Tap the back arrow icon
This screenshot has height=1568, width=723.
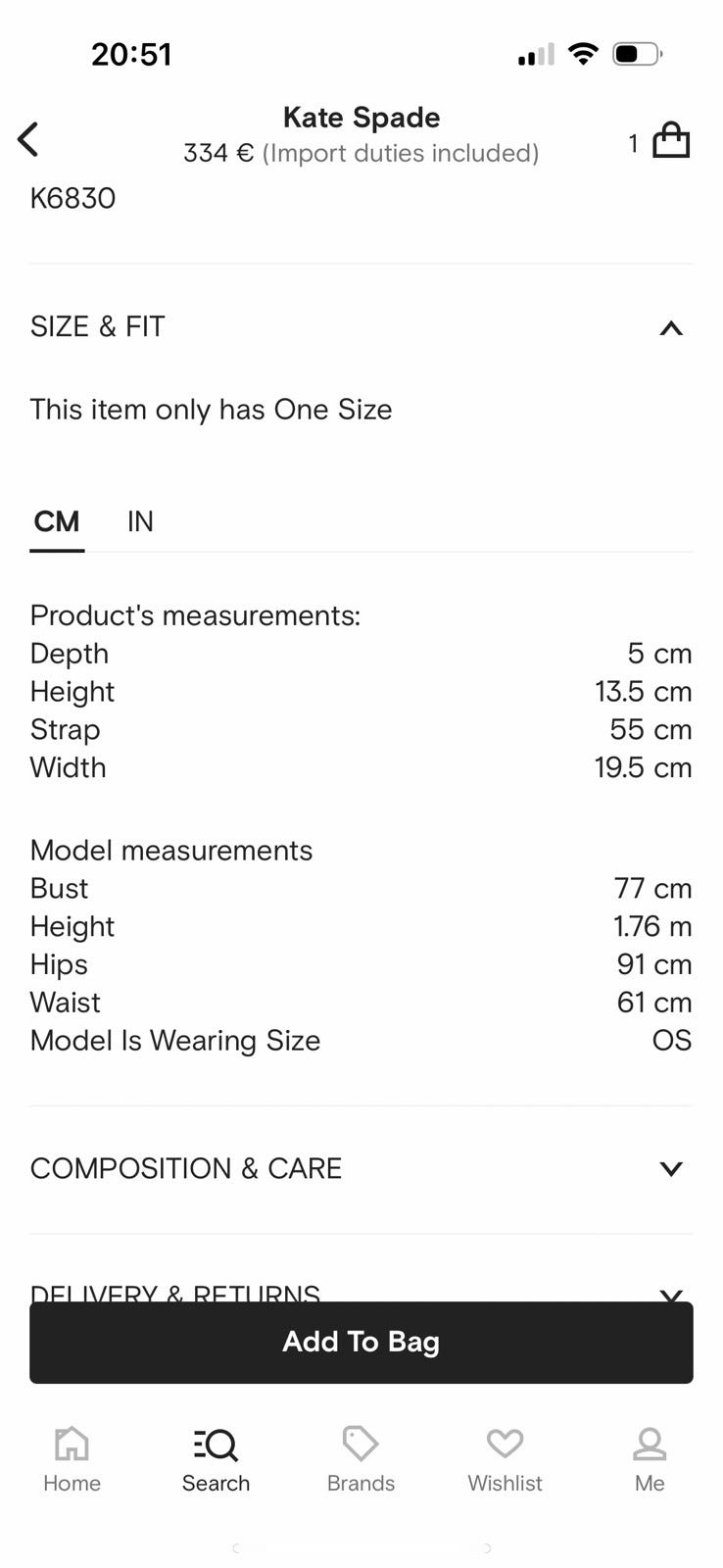click(28, 139)
